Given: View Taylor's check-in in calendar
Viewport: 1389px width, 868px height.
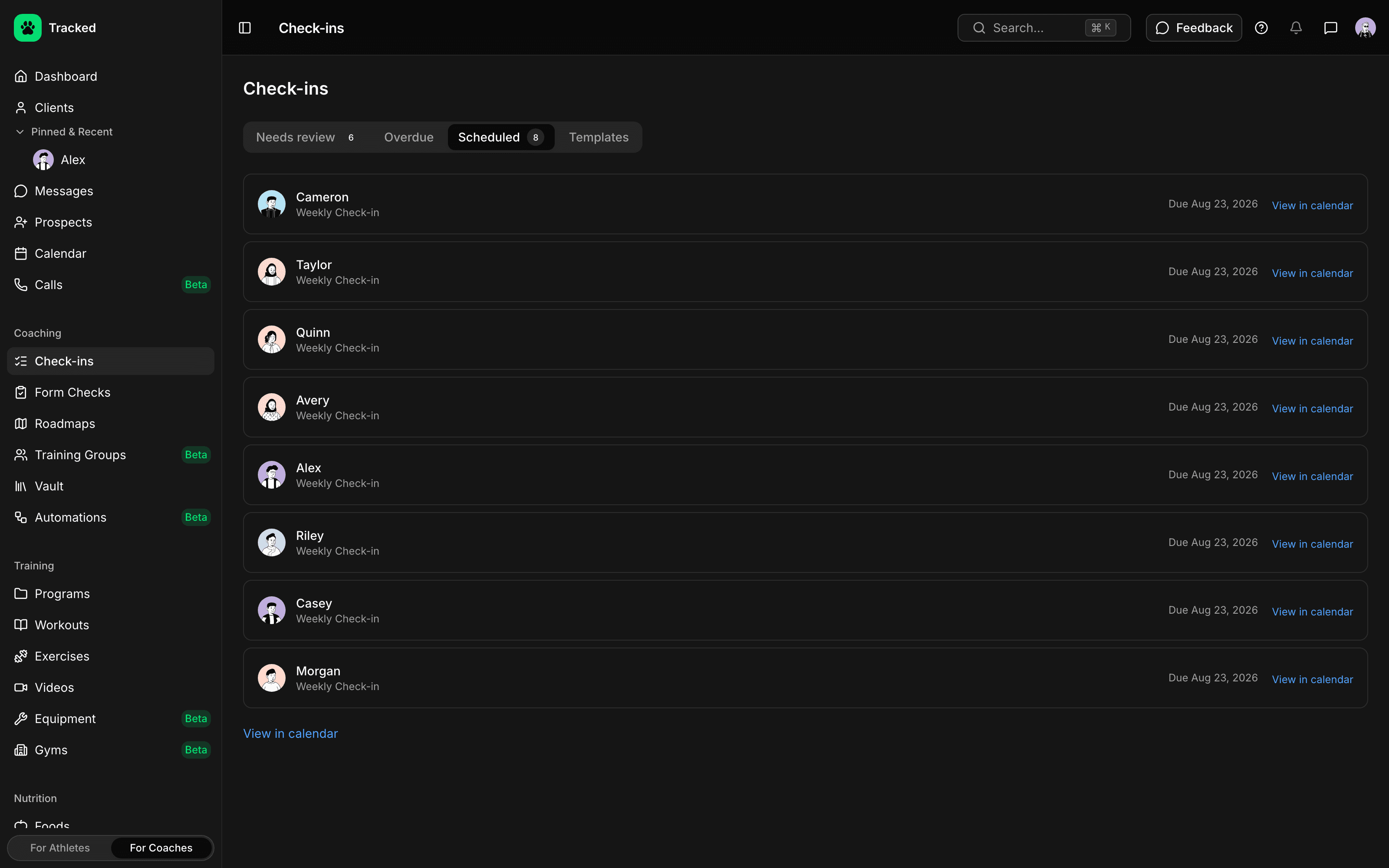Looking at the screenshot, I should 1312,273.
